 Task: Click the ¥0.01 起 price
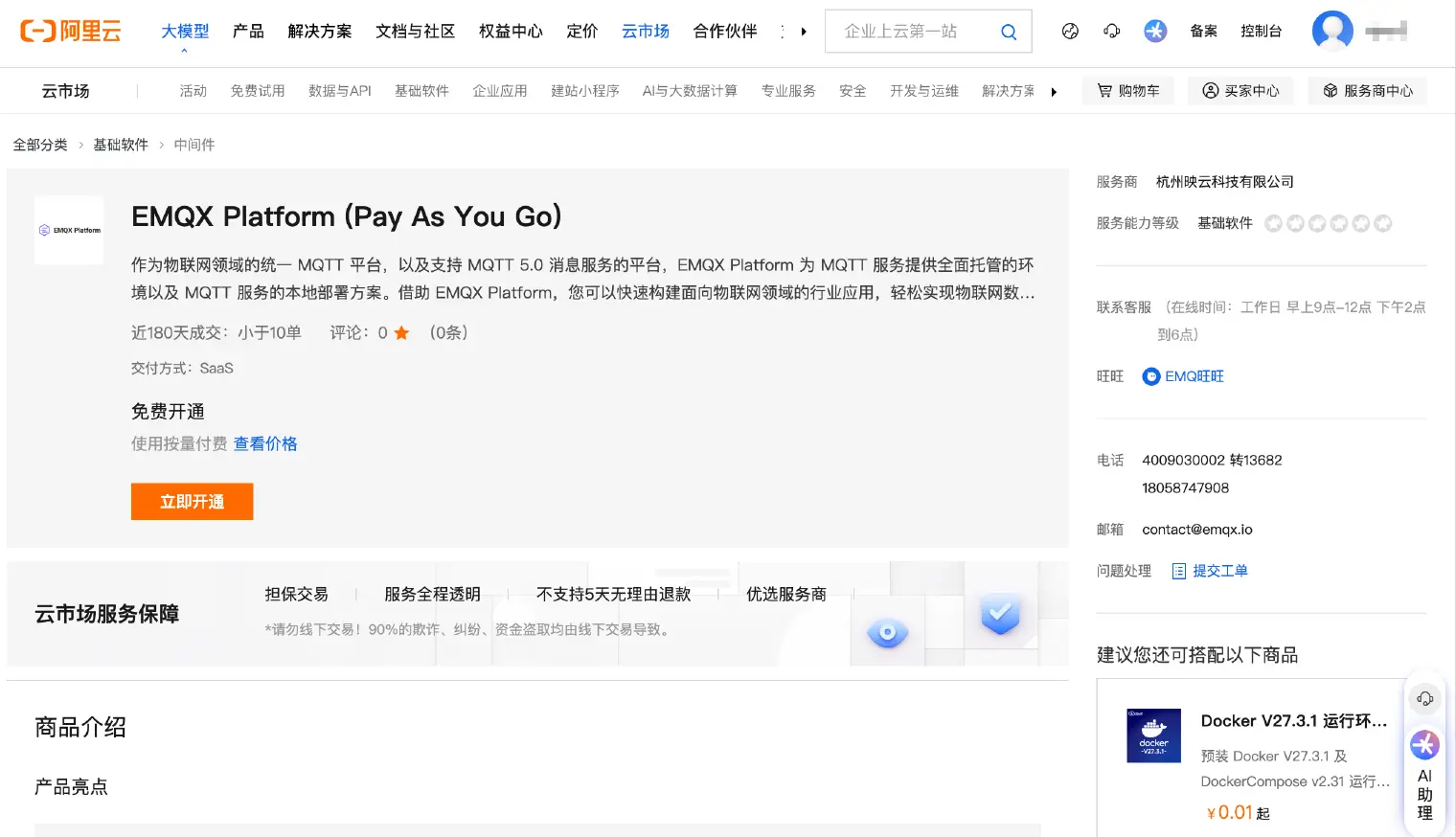click(1238, 812)
